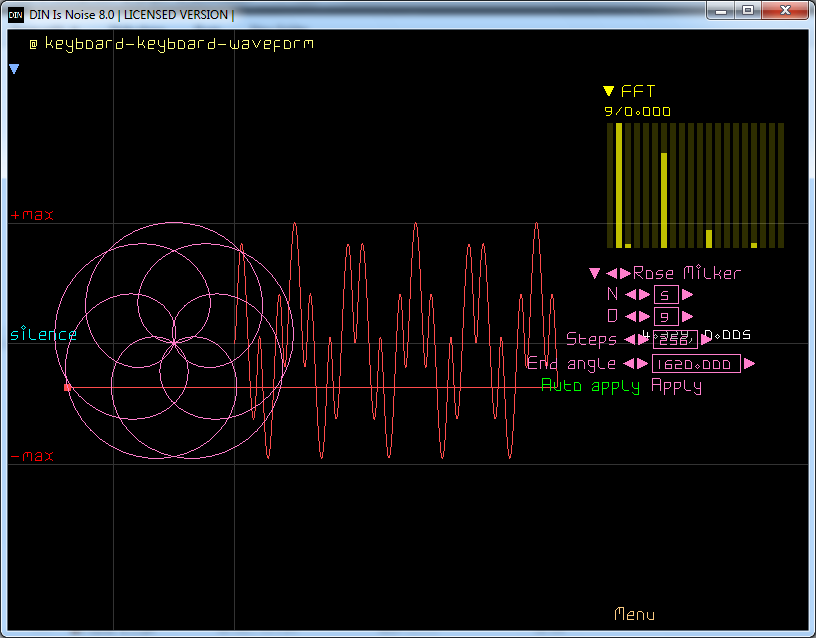Click the arrow after End angle field

click(749, 364)
